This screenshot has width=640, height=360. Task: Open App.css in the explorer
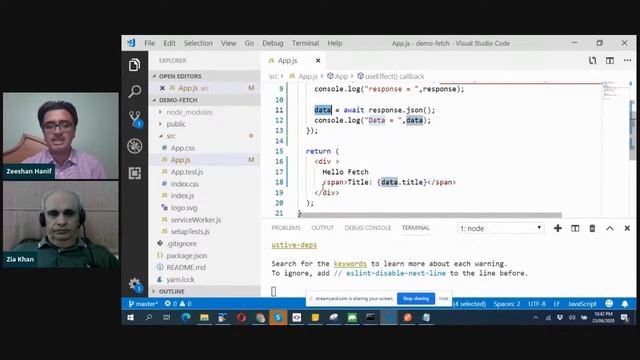182,148
